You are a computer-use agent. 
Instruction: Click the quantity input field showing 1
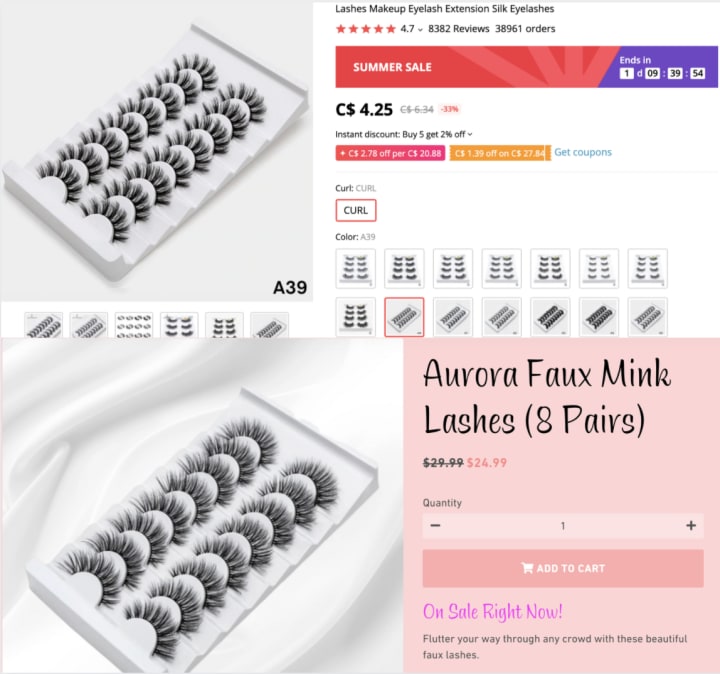(563, 526)
